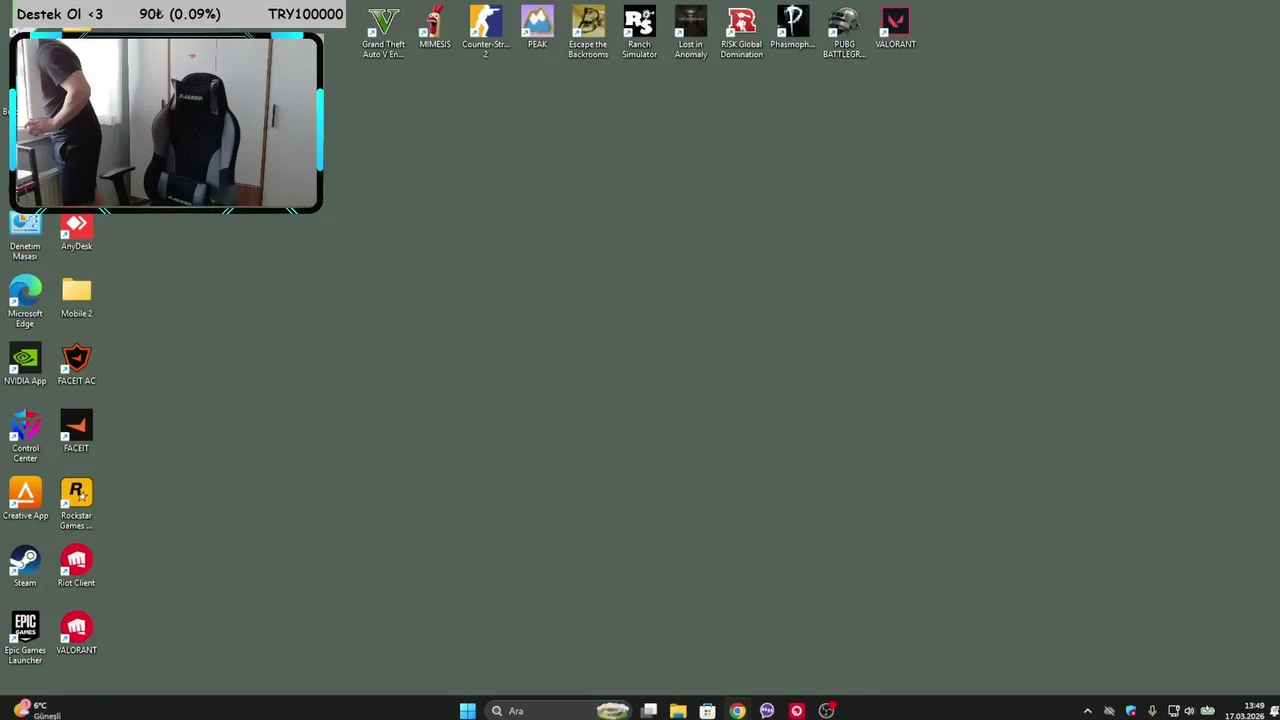Viewport: 1280px width, 720px height.
Task: Open the Denetim Masası control panel icon
Action: click(x=25, y=238)
